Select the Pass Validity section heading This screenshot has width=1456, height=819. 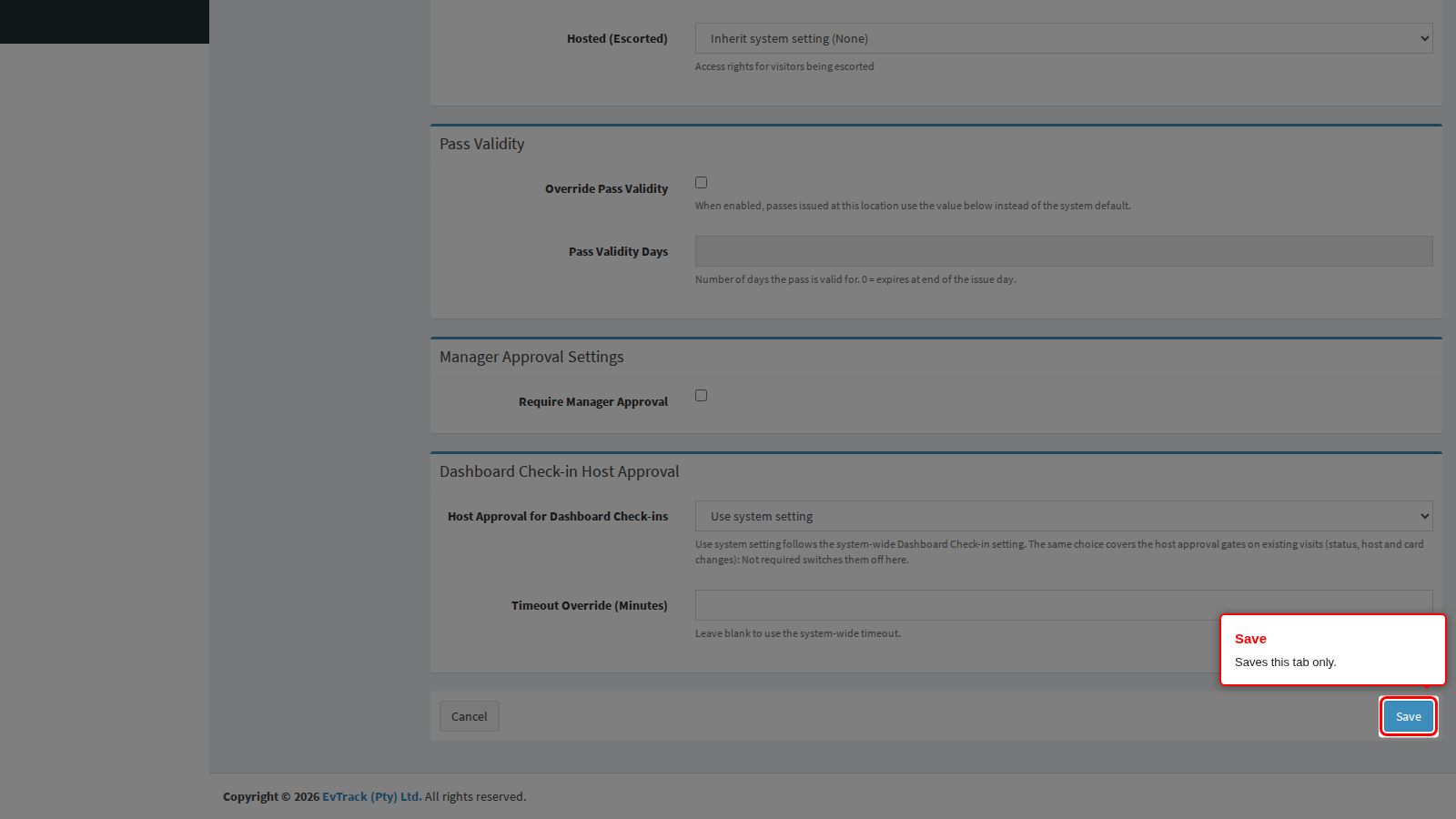pos(482,144)
